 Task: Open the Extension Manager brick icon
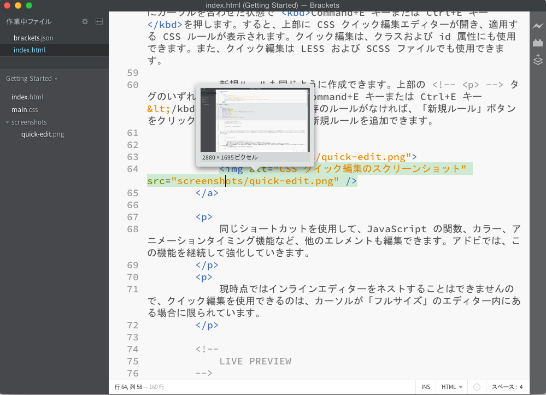click(x=538, y=43)
